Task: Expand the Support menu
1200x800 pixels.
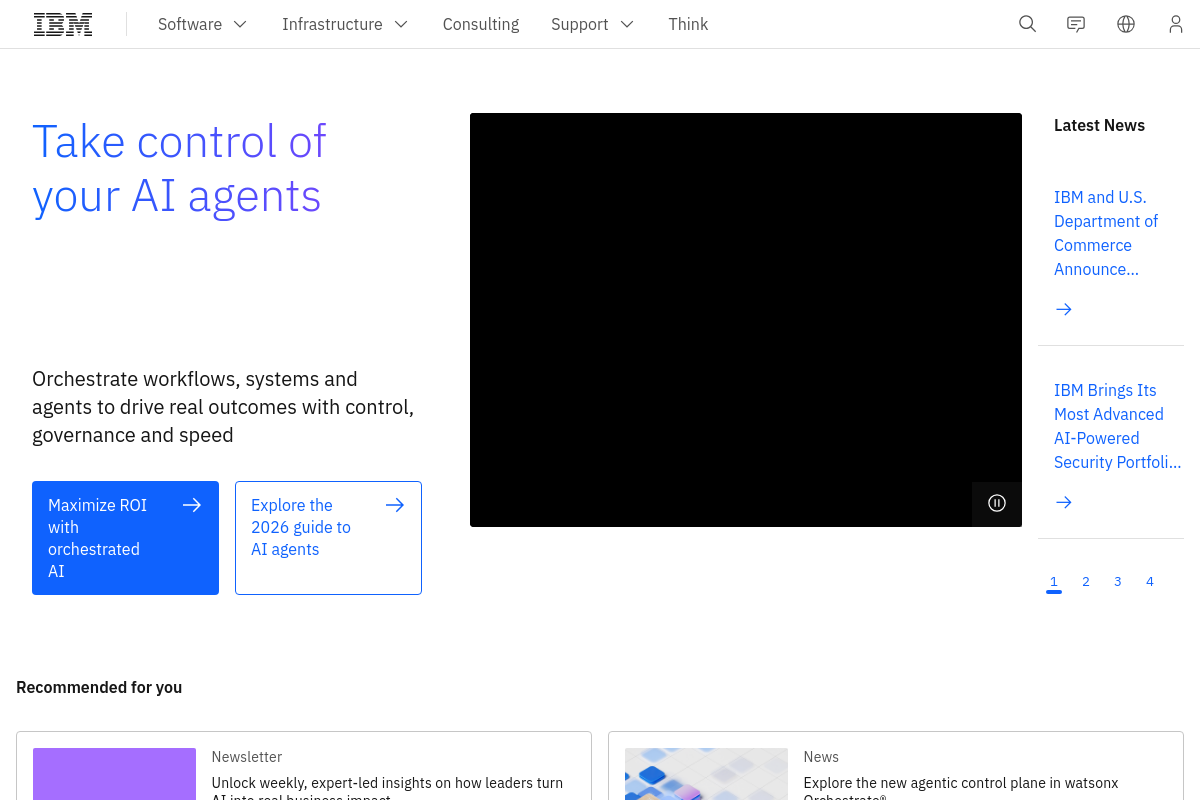Action: click(x=592, y=24)
